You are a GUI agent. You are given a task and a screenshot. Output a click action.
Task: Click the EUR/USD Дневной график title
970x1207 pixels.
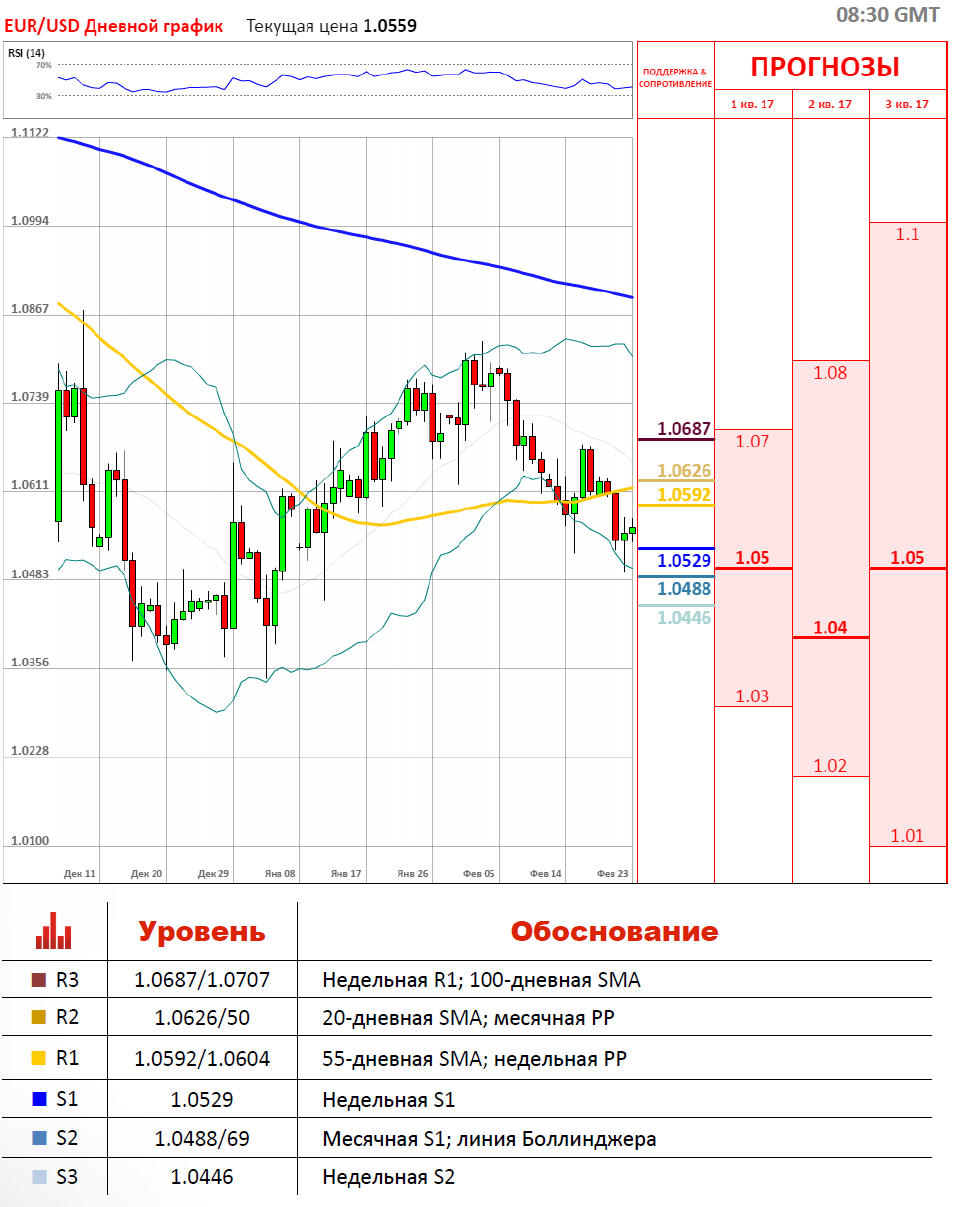click(112, 26)
